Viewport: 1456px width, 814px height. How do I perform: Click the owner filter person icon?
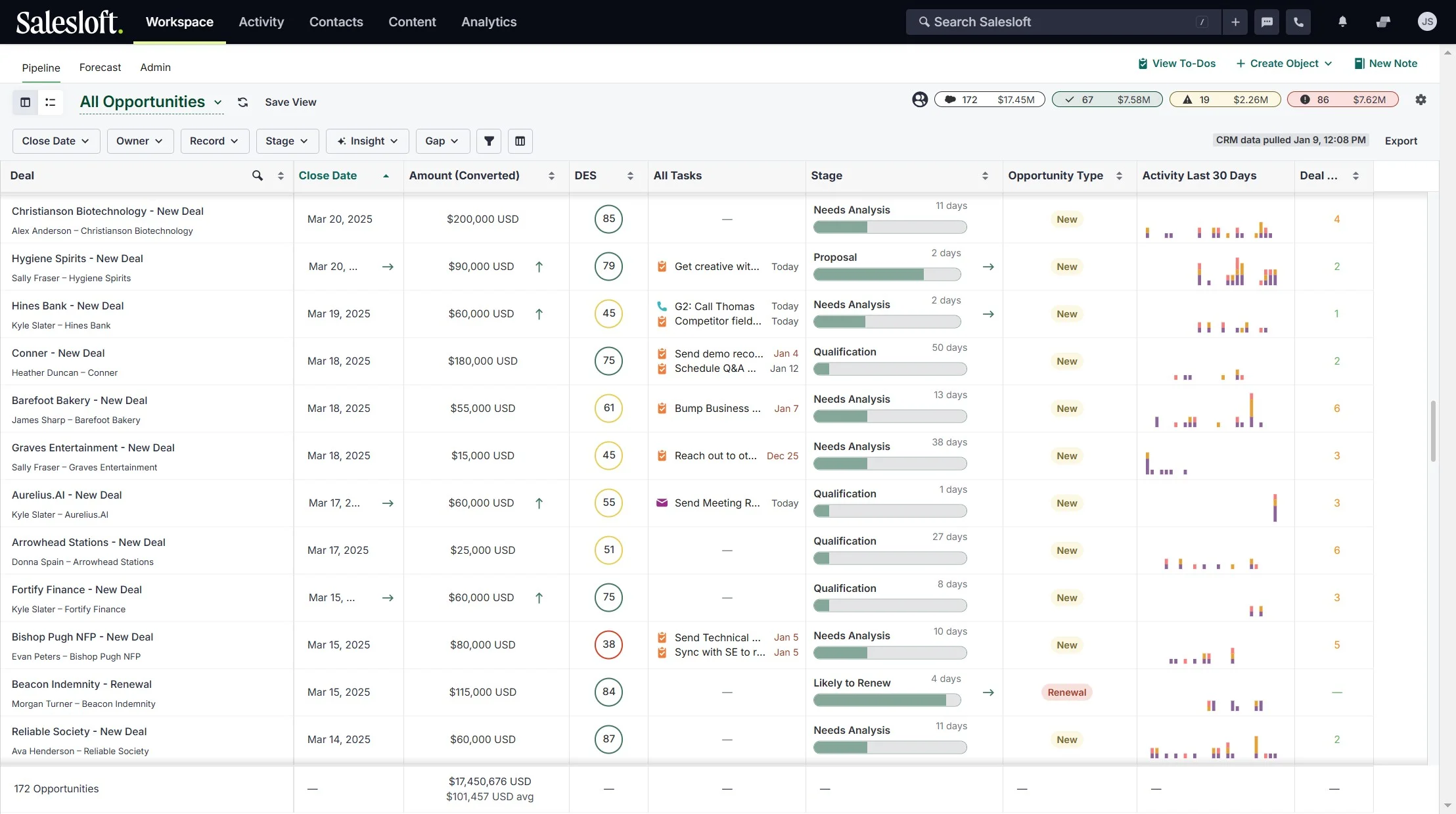click(x=920, y=99)
